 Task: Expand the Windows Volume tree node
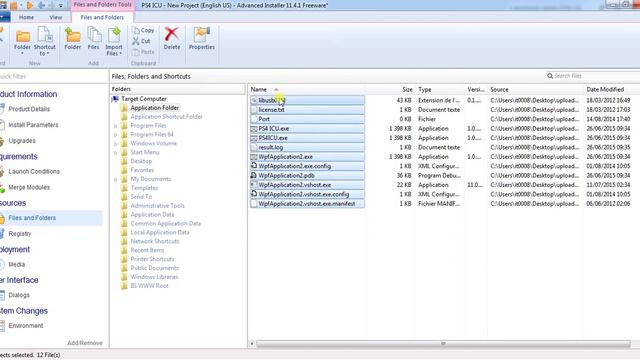[116, 144]
